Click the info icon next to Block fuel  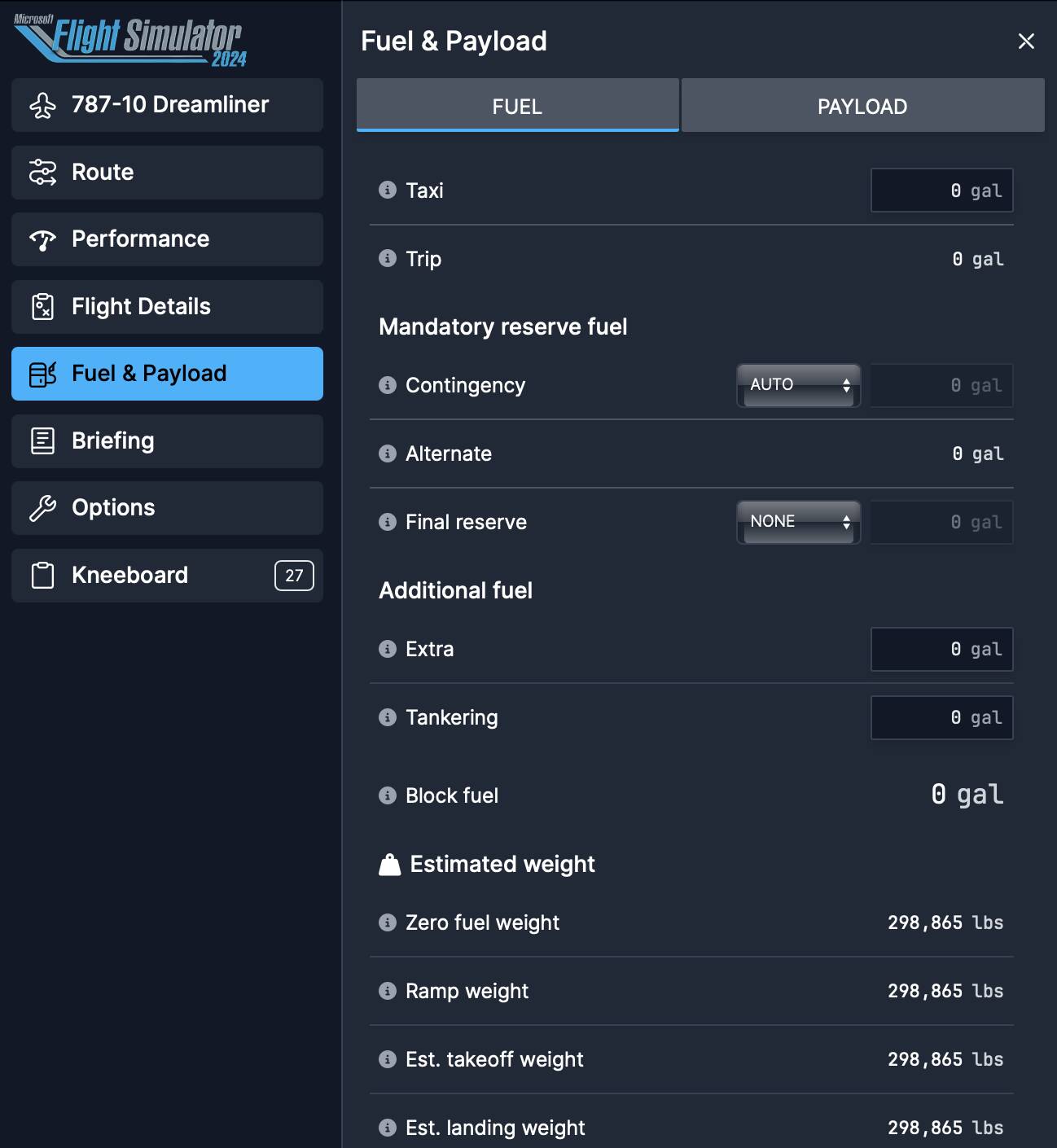tap(388, 795)
